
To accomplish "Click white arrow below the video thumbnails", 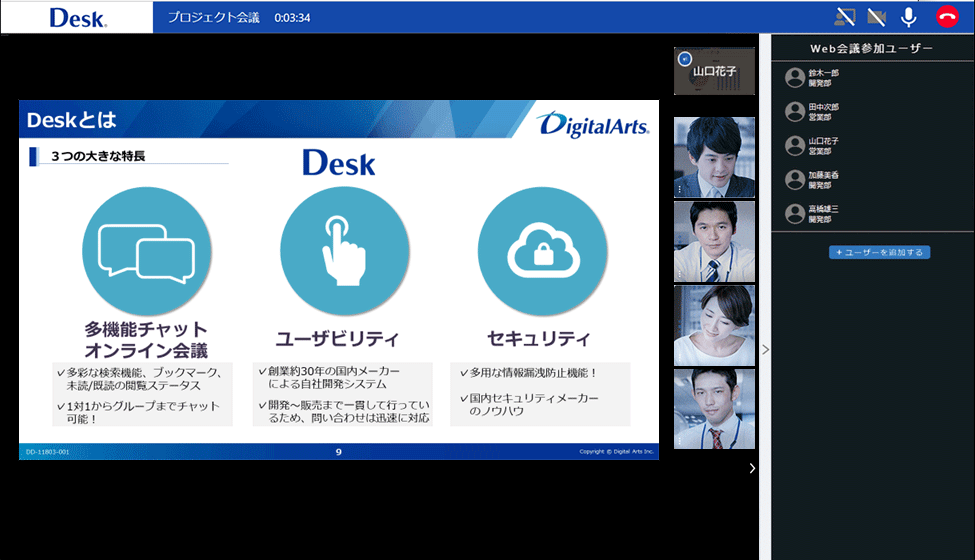I will 752,468.
